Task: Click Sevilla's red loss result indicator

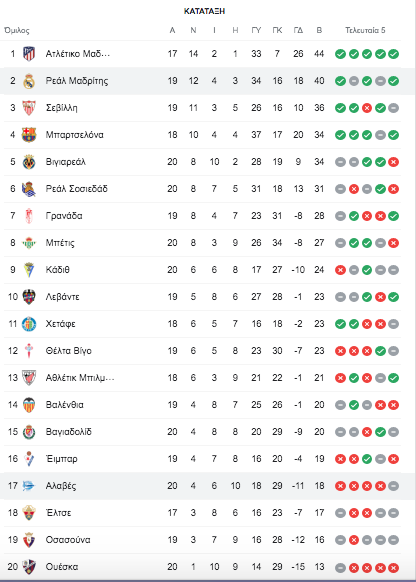Action: 367,108
